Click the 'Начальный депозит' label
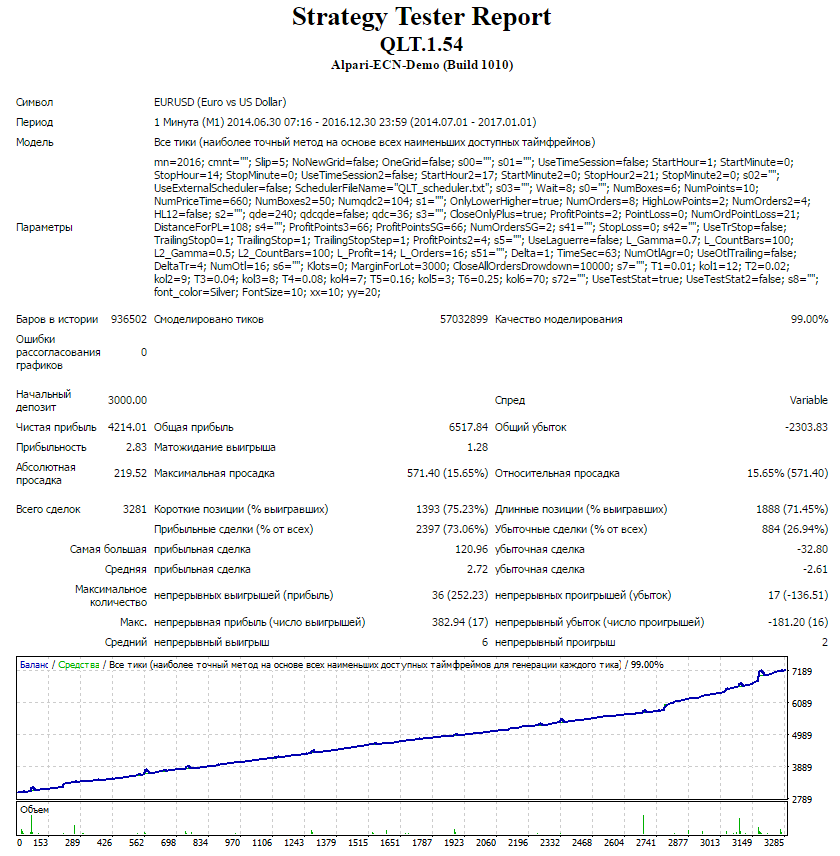Viewport: 840px width, 856px height. 44,401
